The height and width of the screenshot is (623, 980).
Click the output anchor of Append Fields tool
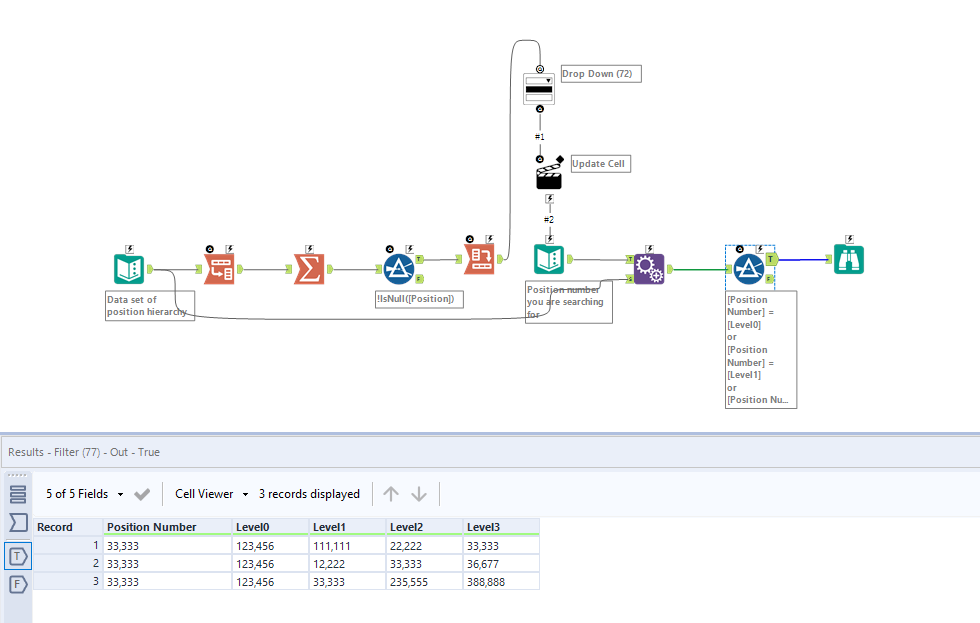point(669,269)
